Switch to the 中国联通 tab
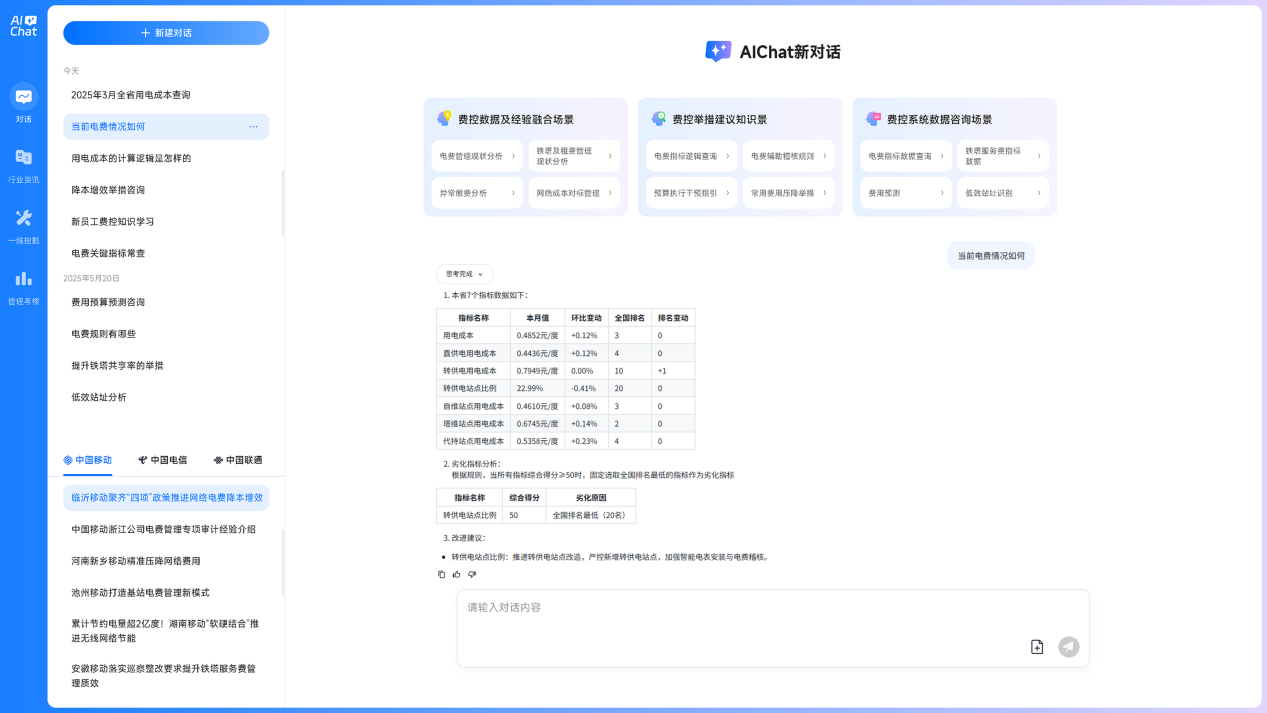The height and width of the screenshot is (713, 1267). click(x=238, y=460)
